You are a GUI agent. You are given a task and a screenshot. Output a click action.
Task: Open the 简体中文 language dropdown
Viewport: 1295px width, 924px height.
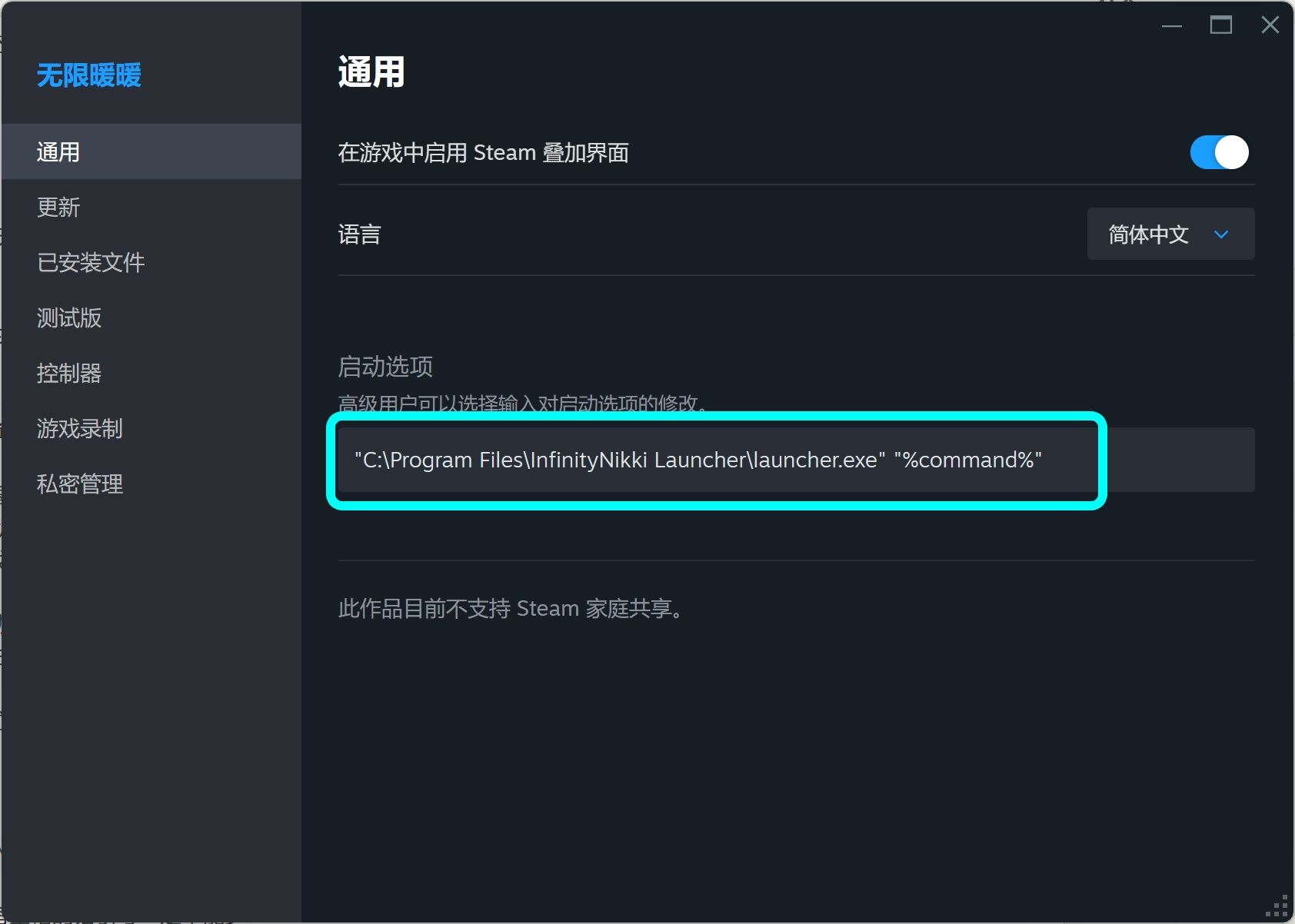[1170, 234]
